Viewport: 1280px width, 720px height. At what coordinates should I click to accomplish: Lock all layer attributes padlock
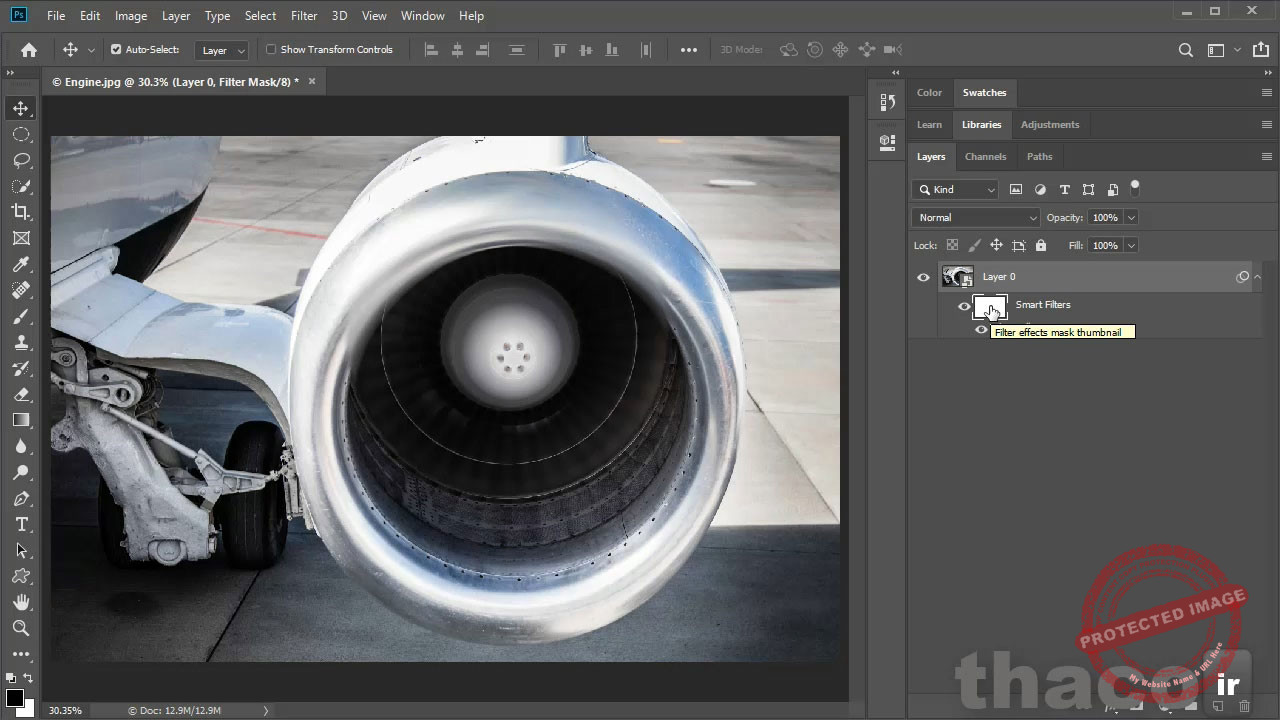point(1041,245)
